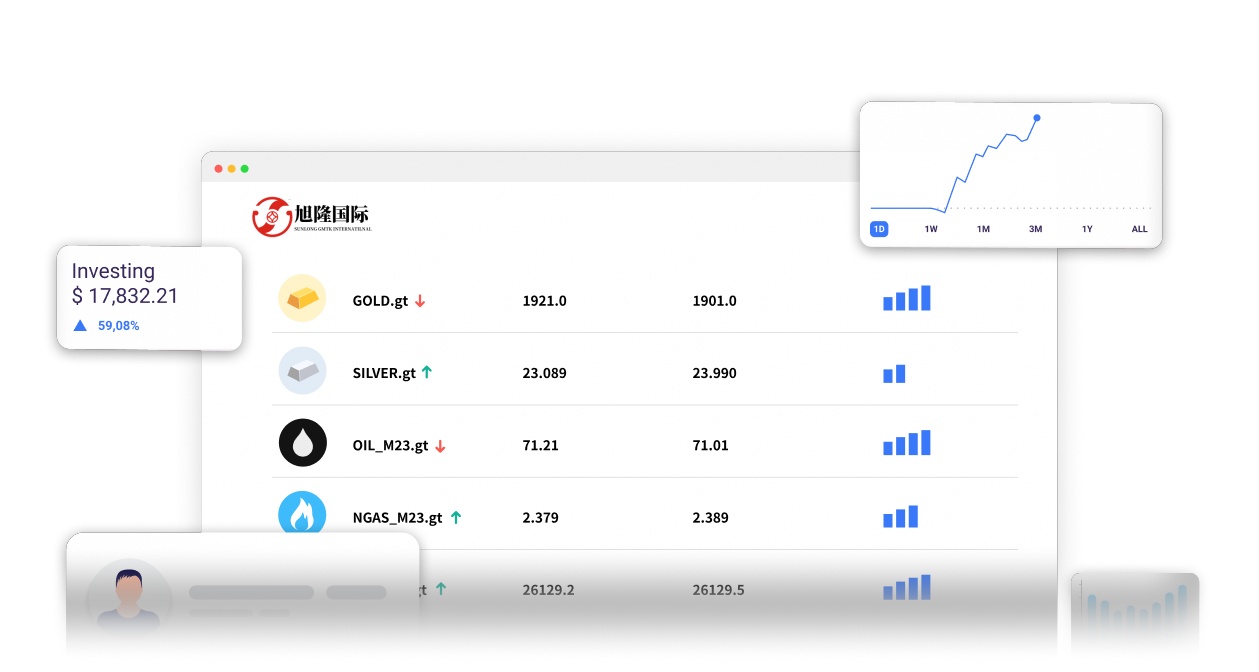This screenshot has height=672, width=1259.
Task: Click the gold bar icon
Action: pyautogui.click(x=302, y=298)
